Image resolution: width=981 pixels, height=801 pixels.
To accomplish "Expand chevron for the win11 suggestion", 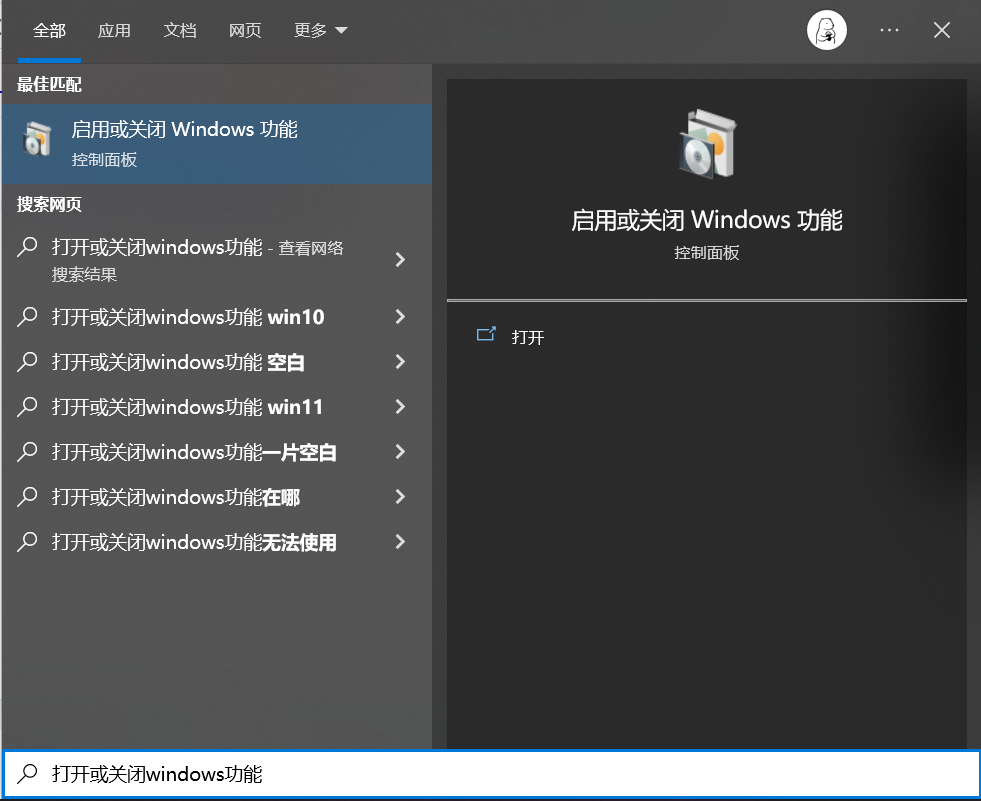I will click(x=400, y=407).
